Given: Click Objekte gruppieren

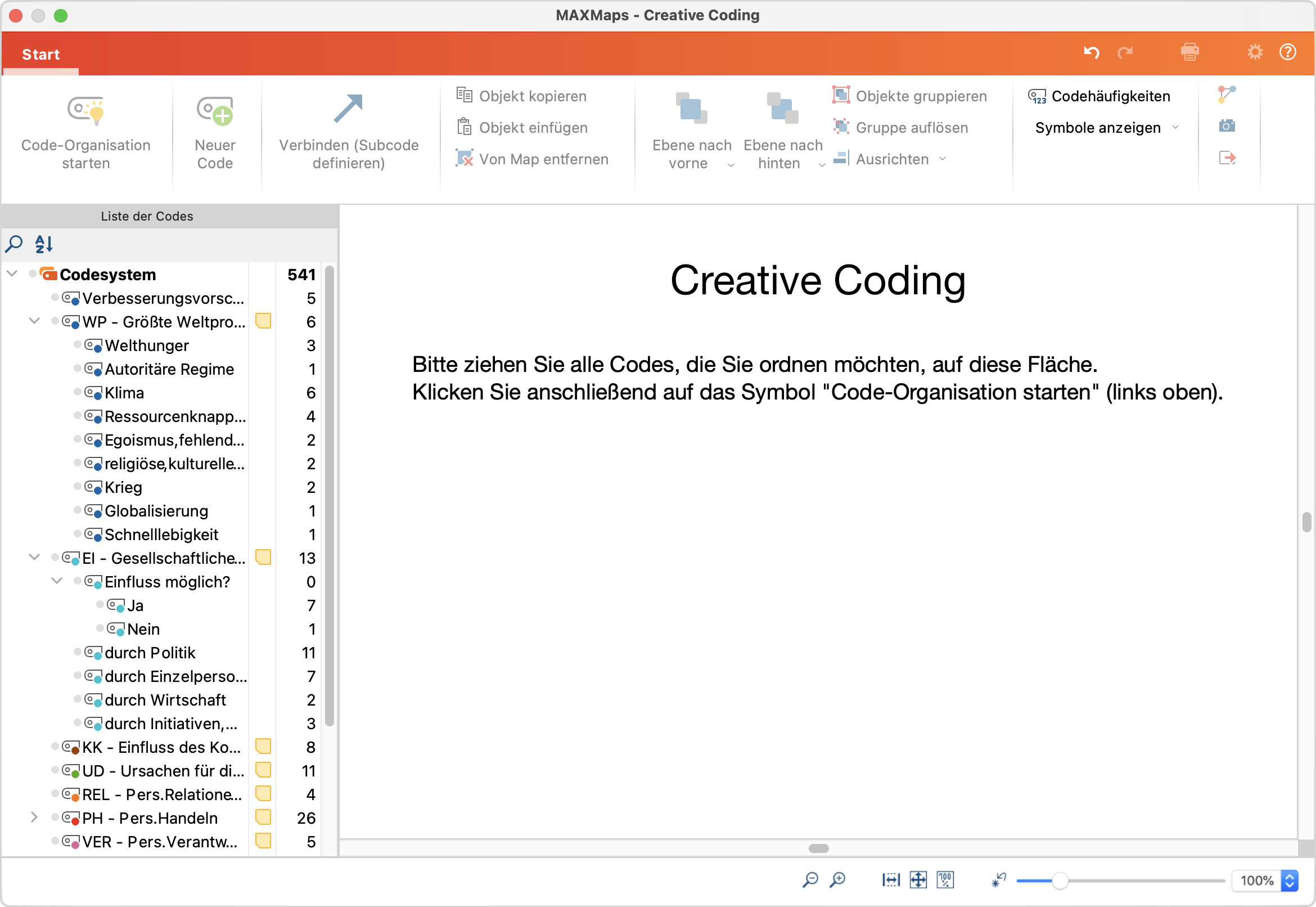Looking at the screenshot, I should (909, 96).
